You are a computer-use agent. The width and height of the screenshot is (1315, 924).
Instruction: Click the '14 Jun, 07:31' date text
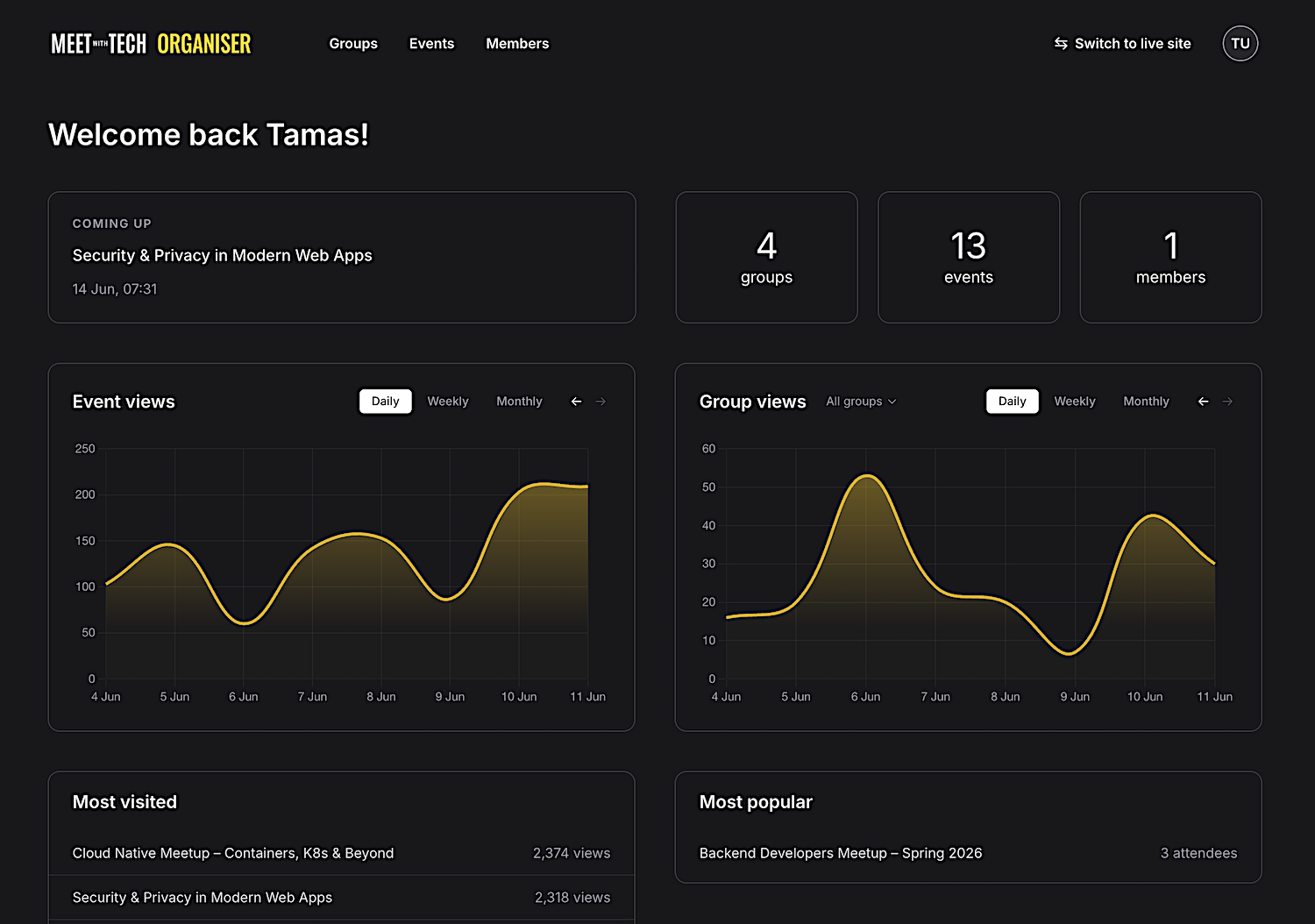point(115,289)
